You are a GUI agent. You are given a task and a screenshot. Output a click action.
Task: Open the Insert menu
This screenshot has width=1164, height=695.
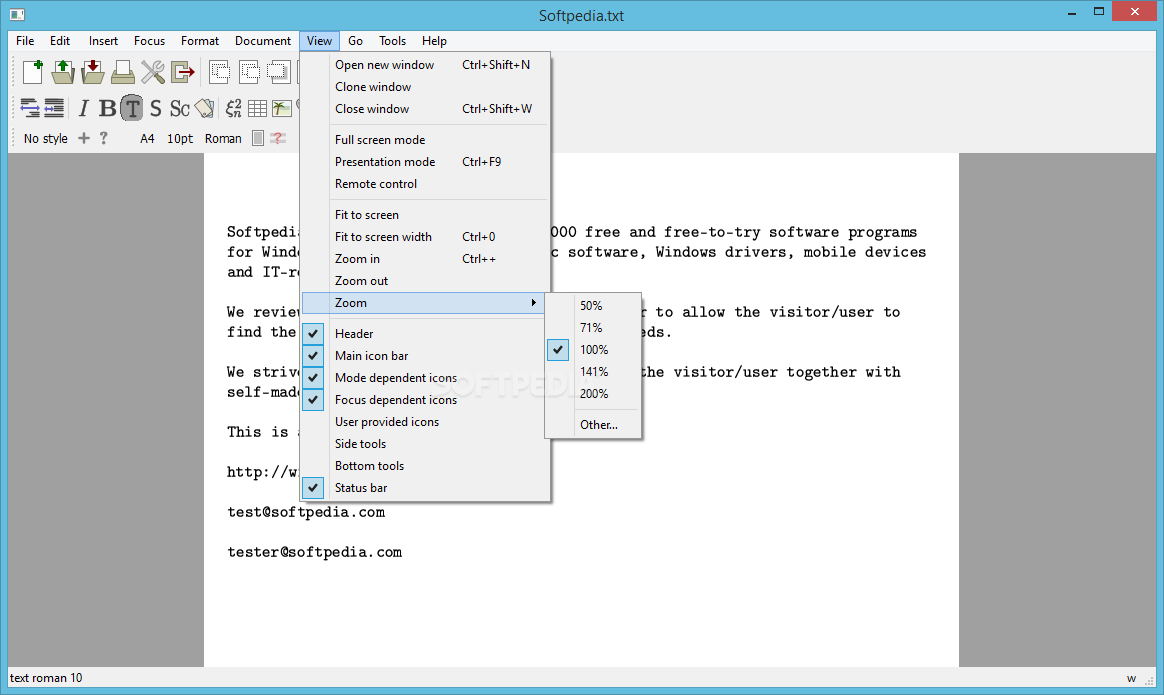click(103, 41)
